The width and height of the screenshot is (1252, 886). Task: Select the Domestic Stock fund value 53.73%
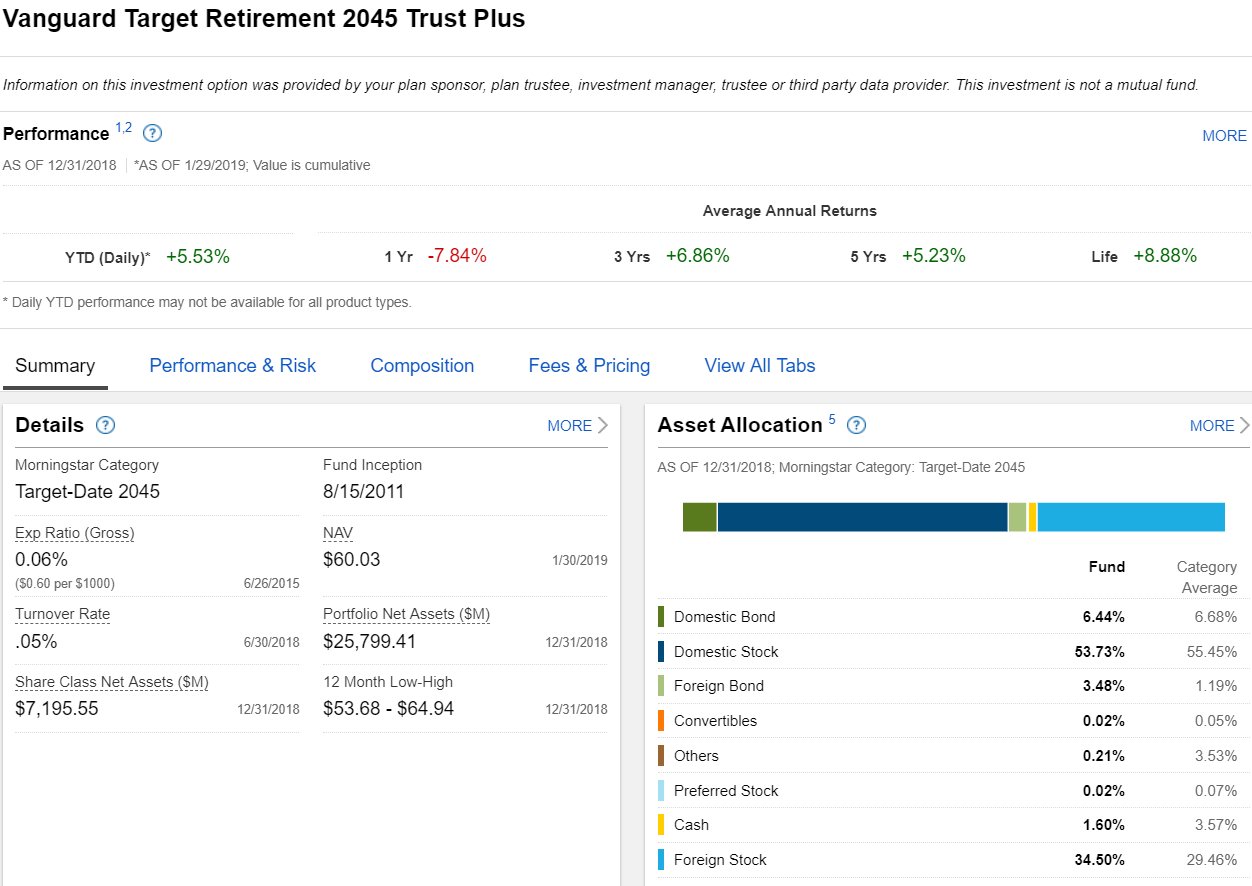pos(1099,652)
